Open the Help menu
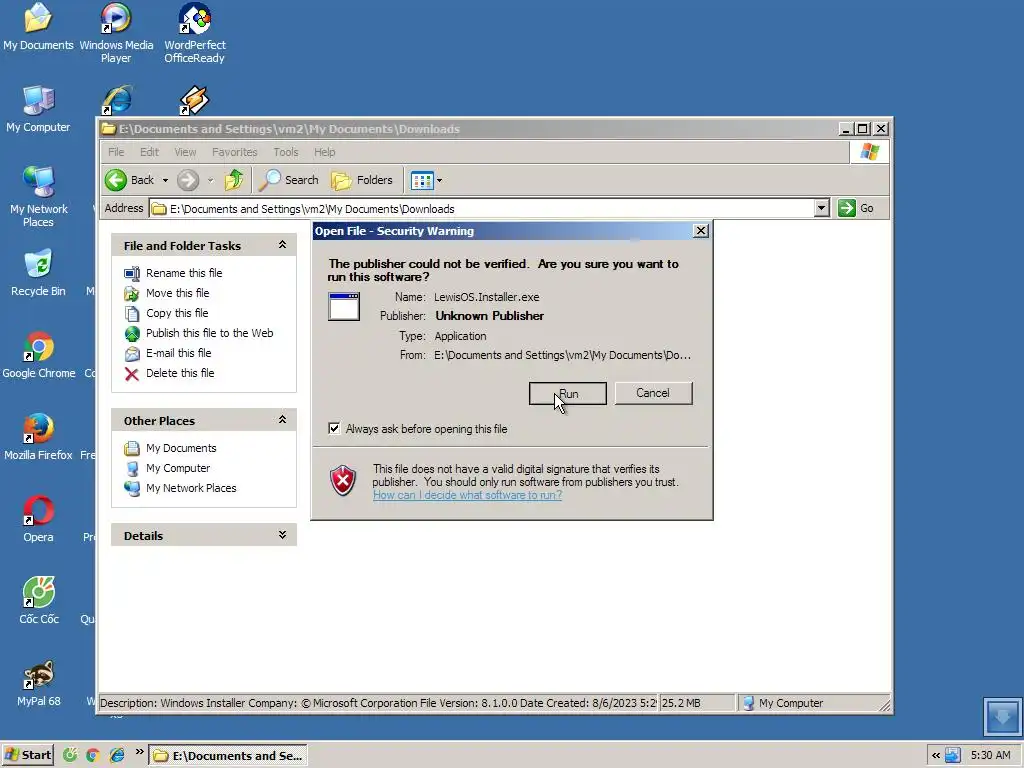This screenshot has width=1024, height=768. click(x=325, y=152)
